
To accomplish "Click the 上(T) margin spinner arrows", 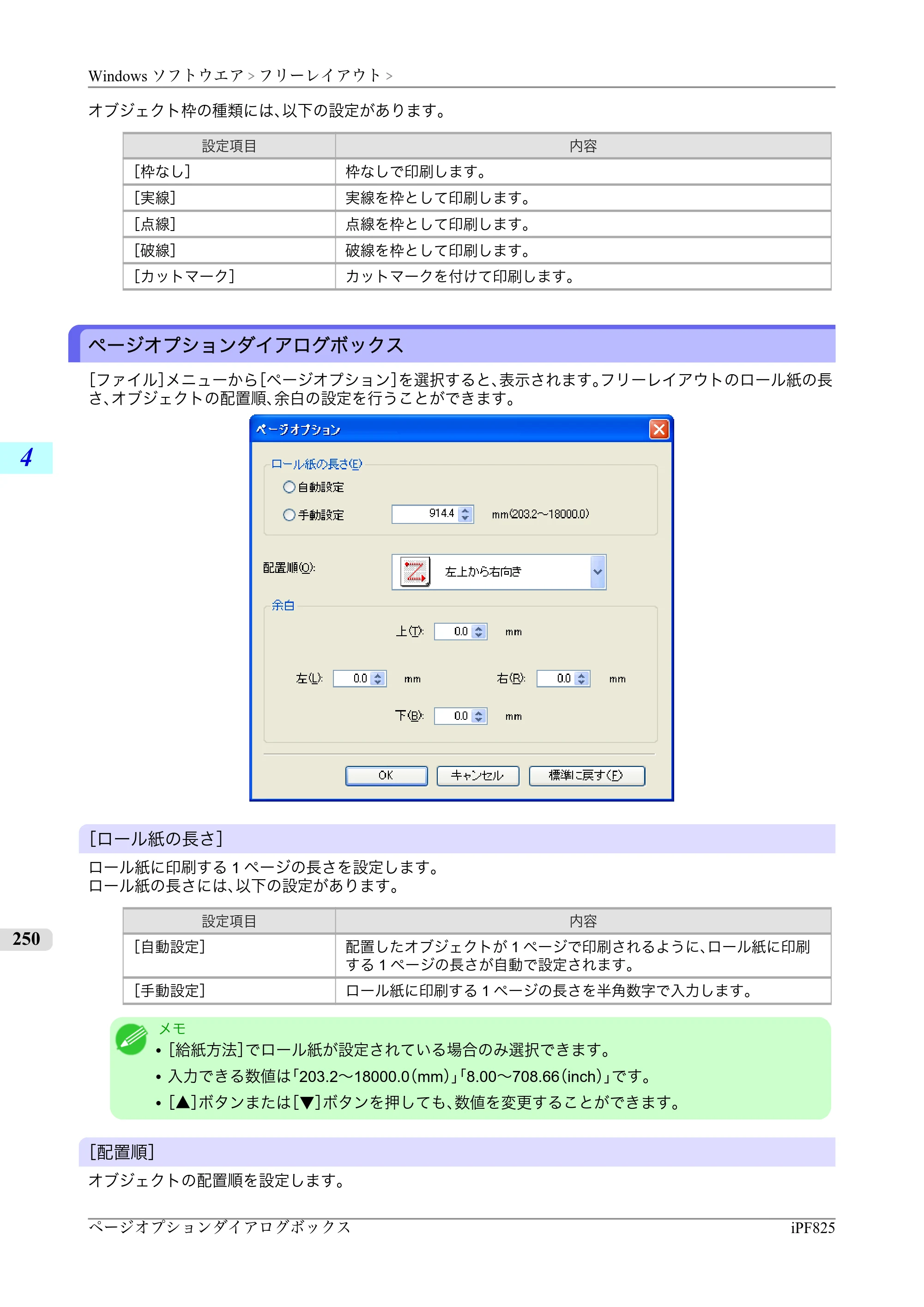I will point(479,632).
